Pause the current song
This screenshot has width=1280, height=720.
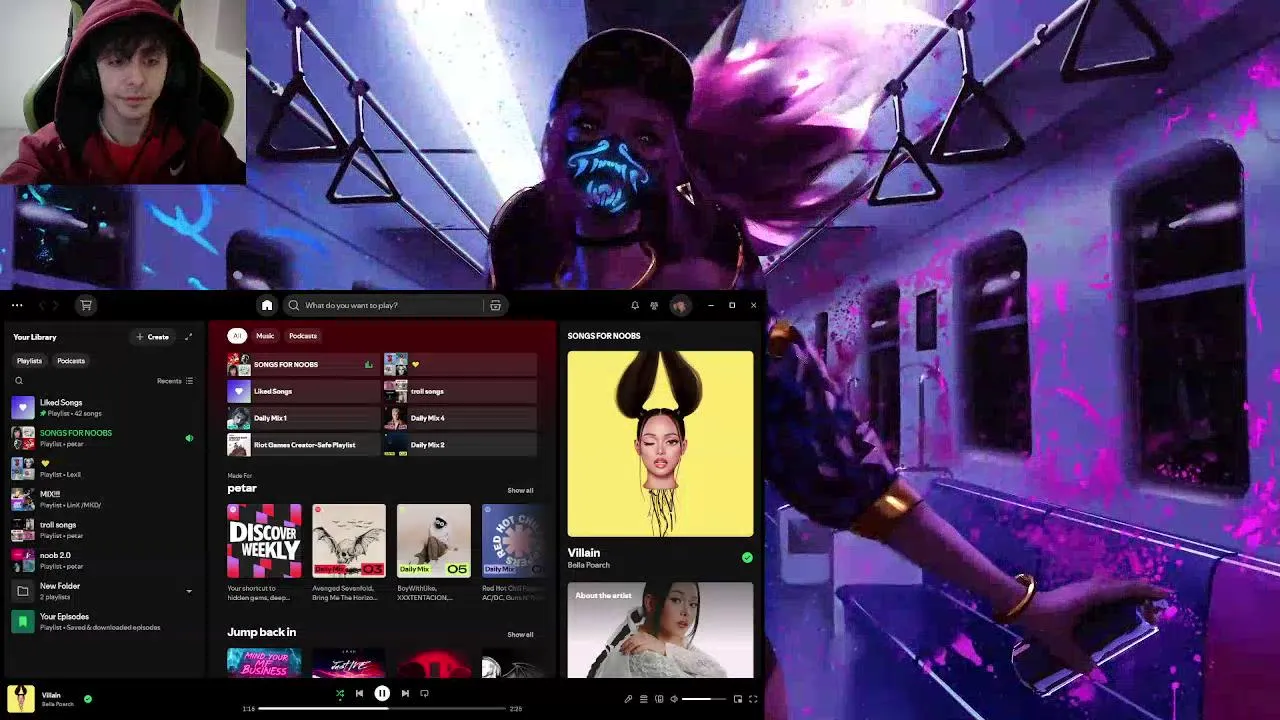[382, 693]
